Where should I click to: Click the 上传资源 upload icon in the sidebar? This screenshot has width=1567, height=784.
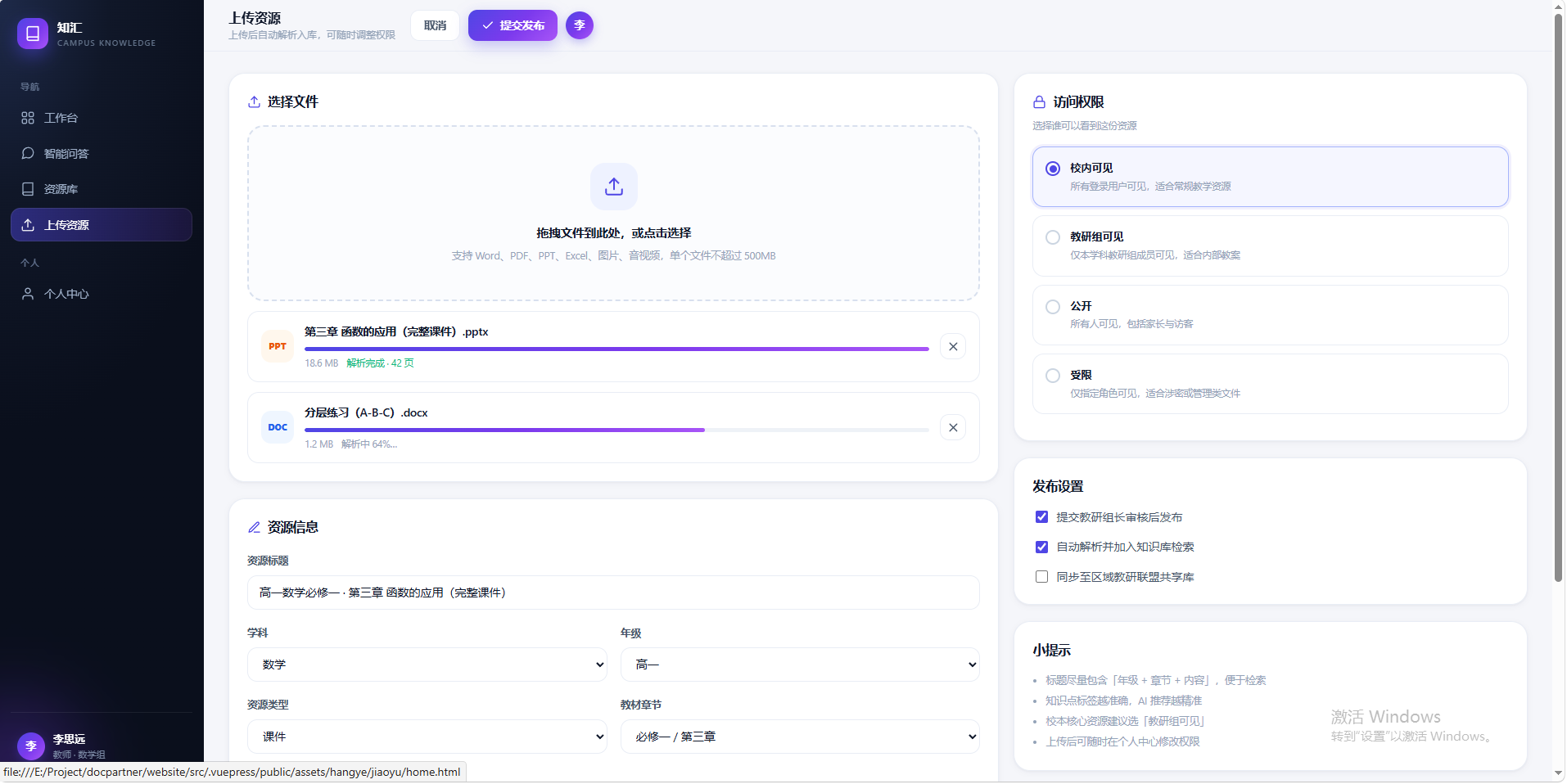[28, 225]
